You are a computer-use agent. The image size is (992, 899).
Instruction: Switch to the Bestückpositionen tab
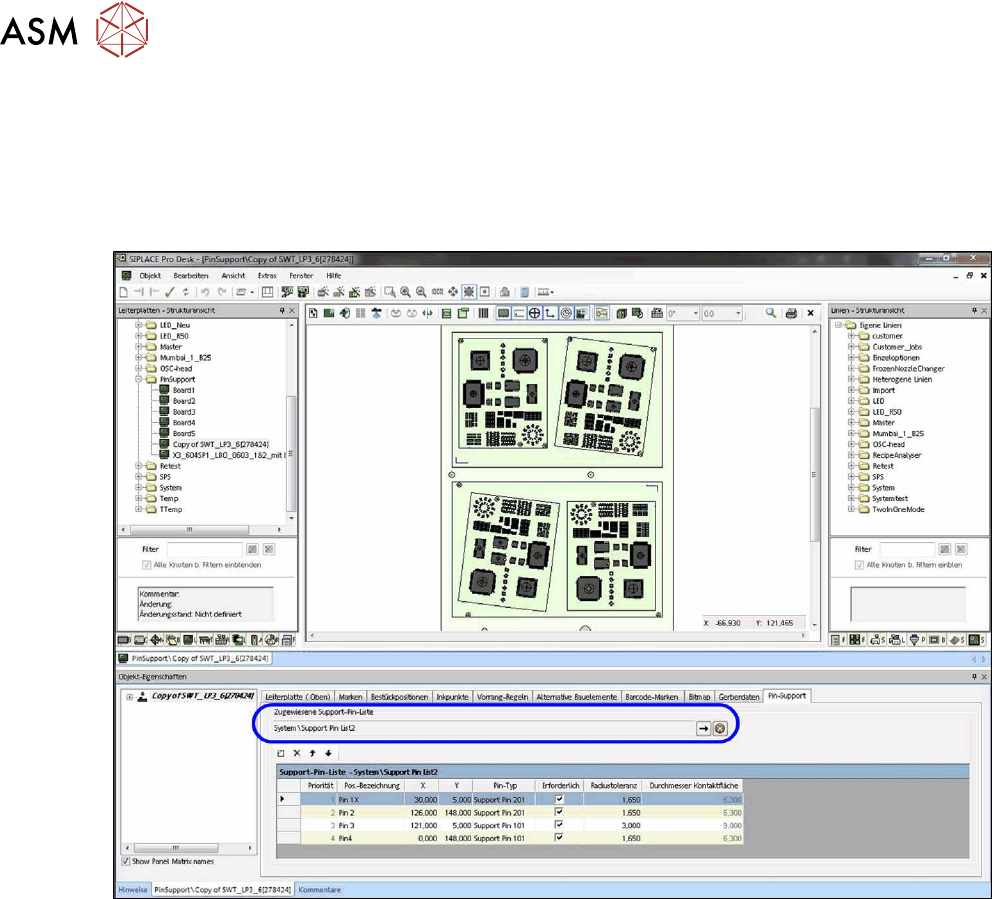click(x=399, y=697)
